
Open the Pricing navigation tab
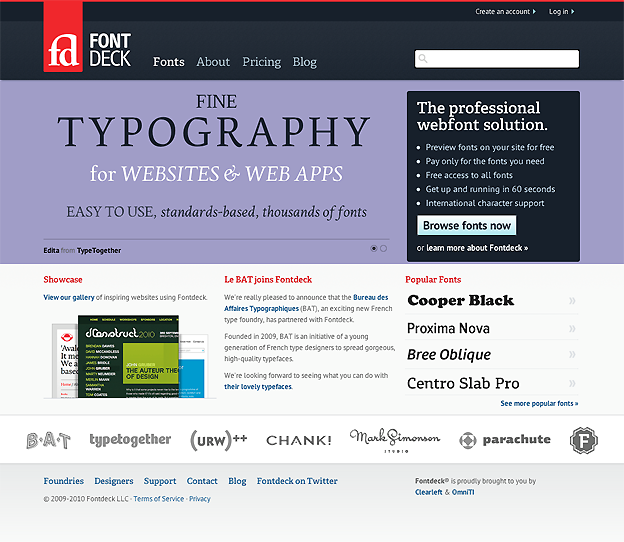262,62
